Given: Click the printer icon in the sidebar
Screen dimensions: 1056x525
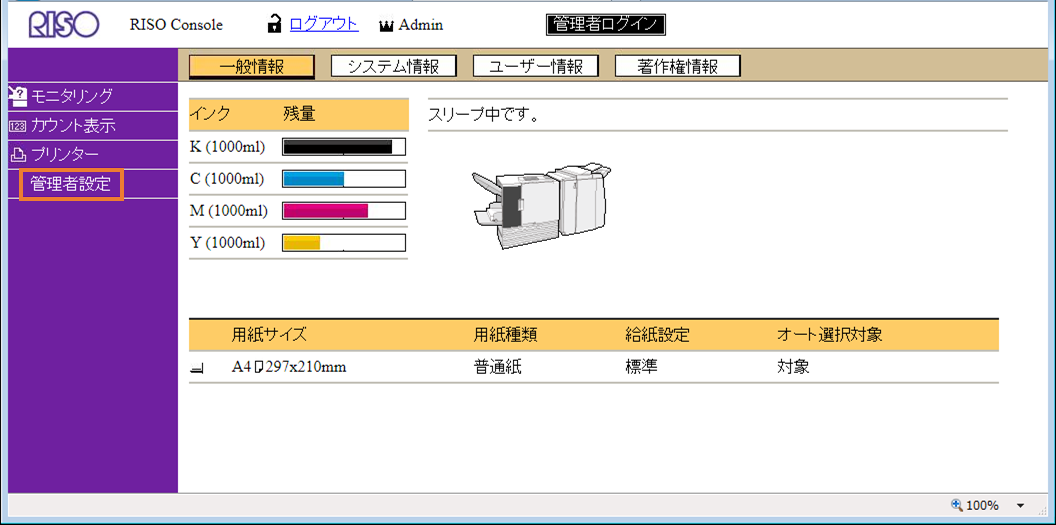Looking at the screenshot, I should [x=18, y=155].
